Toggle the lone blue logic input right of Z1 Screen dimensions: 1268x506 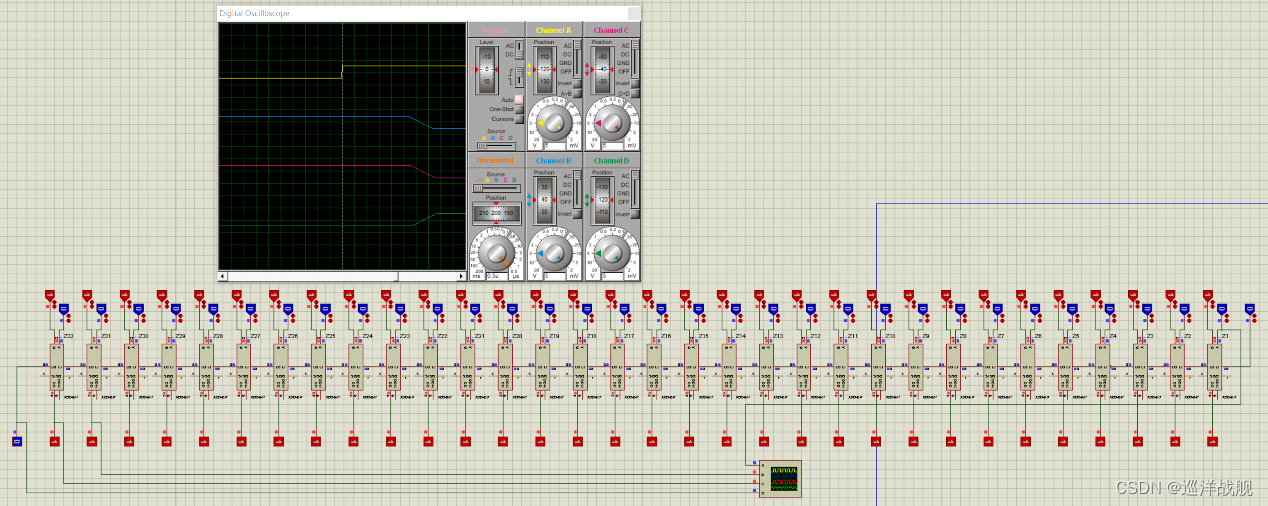(1249, 307)
